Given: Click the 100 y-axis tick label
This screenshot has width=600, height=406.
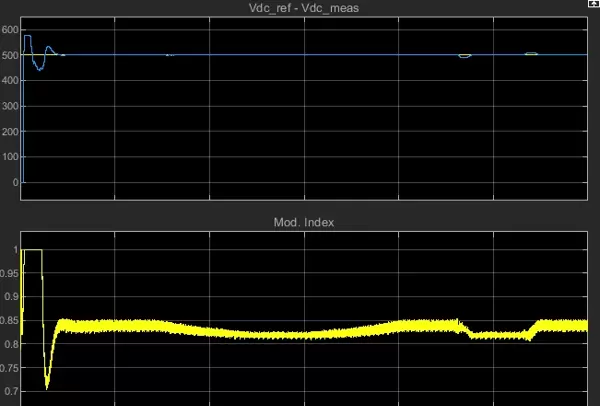Looking at the screenshot, I should tap(9, 157).
